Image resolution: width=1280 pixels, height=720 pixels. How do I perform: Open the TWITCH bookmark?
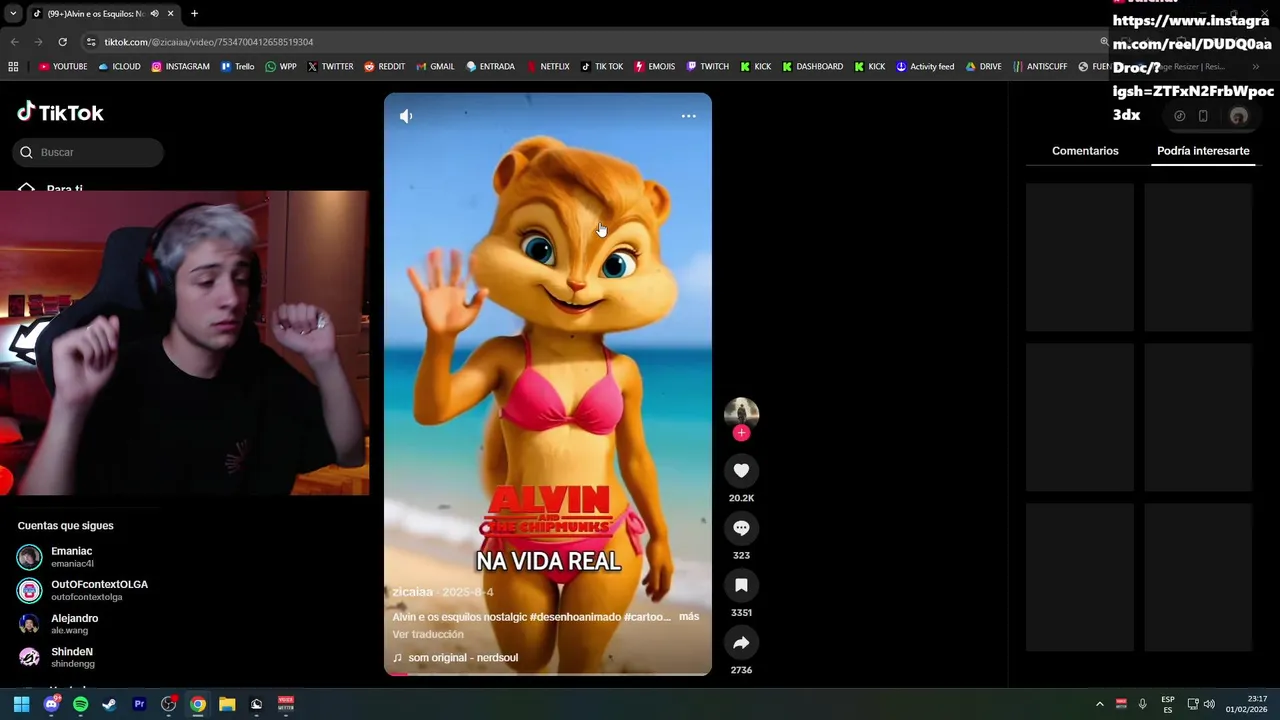[x=707, y=67]
